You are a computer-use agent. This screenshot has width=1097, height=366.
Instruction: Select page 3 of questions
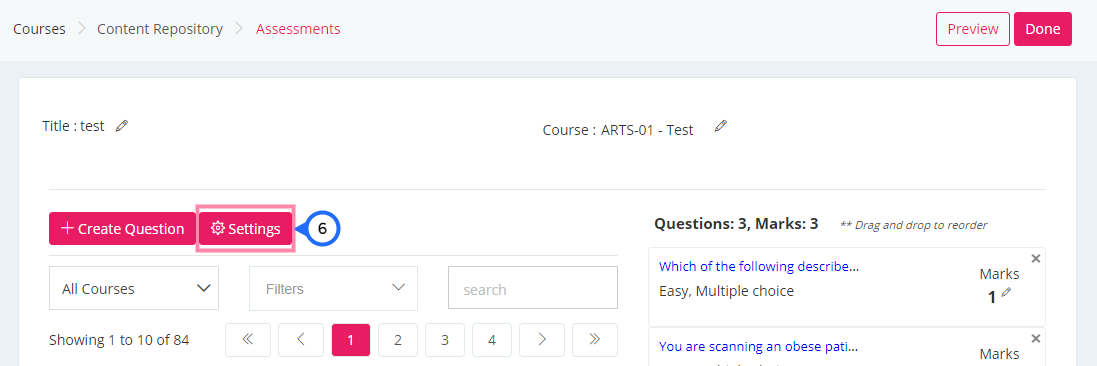(x=444, y=340)
